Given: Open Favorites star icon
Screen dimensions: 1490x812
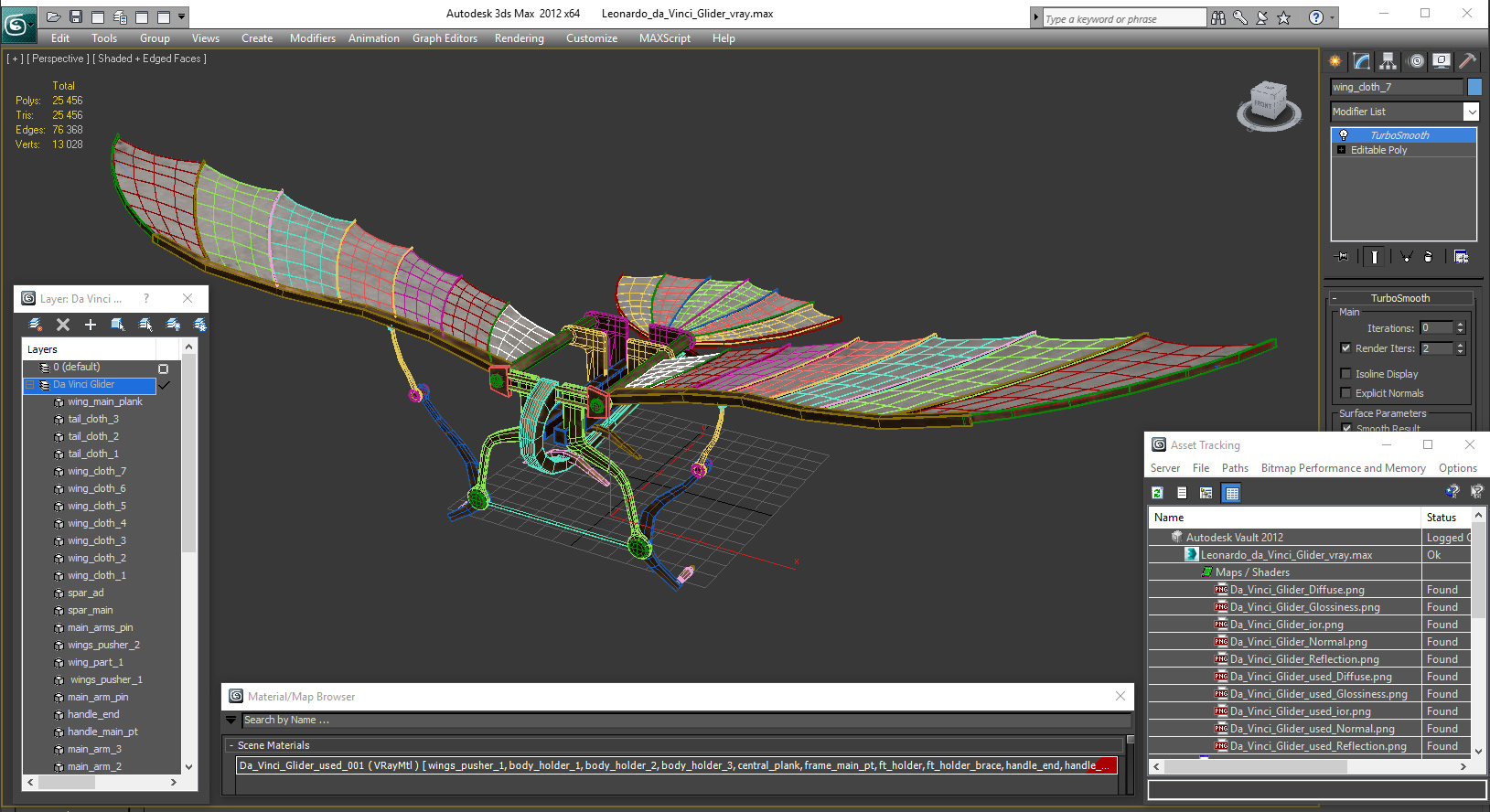Looking at the screenshot, I should coord(1284,17).
